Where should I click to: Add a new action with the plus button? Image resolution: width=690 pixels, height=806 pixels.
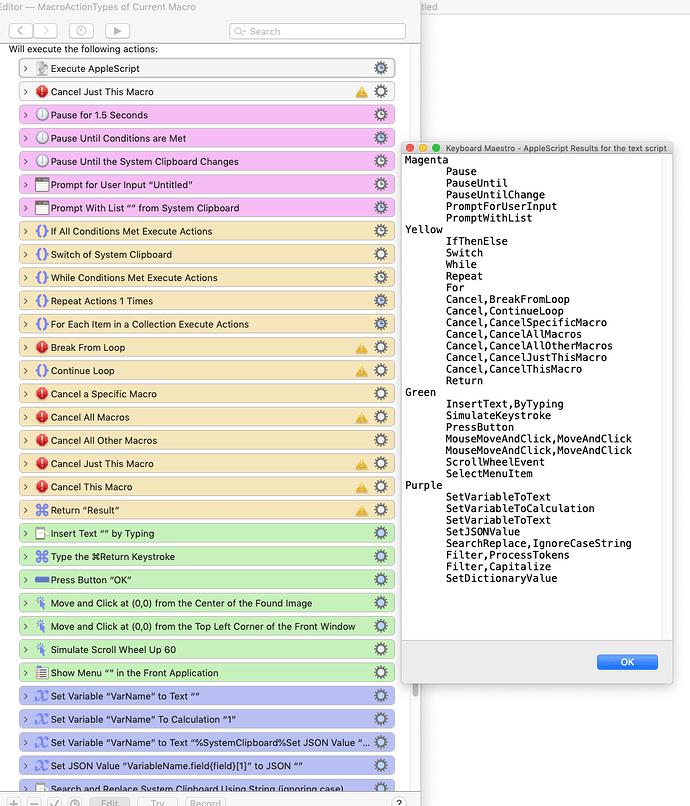pos(14,802)
